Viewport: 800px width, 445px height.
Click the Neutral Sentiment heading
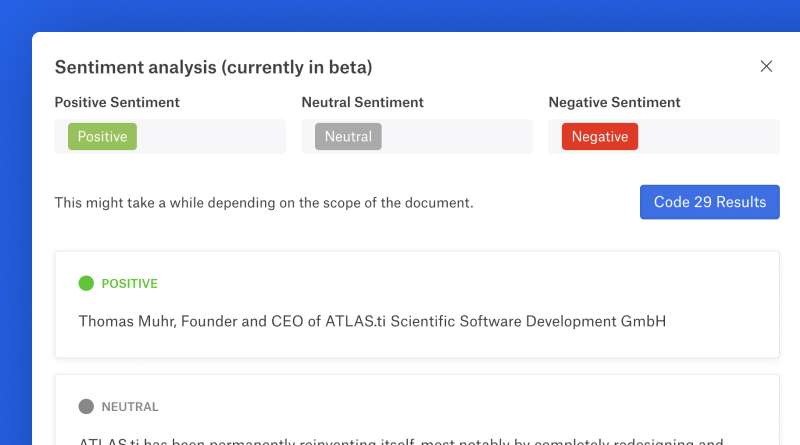pos(362,102)
